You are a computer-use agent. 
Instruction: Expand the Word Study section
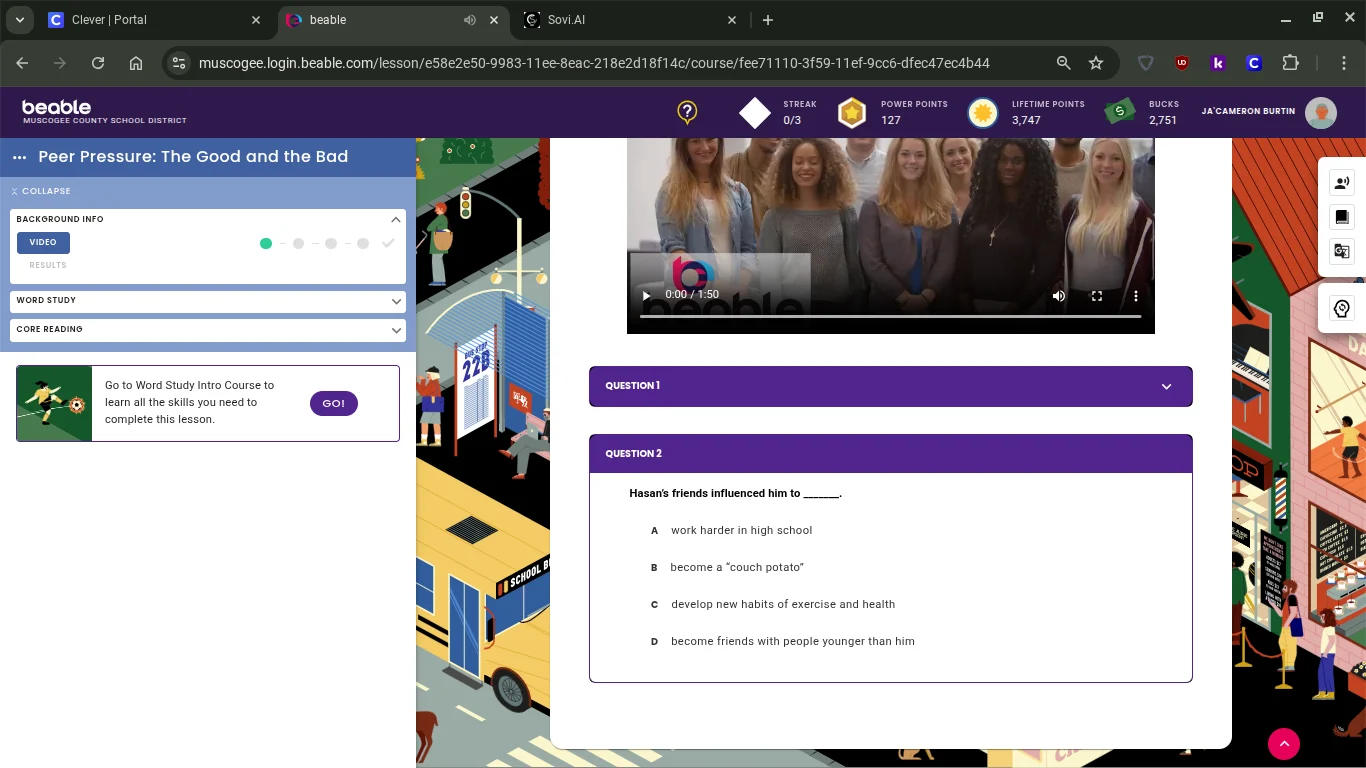pos(208,300)
